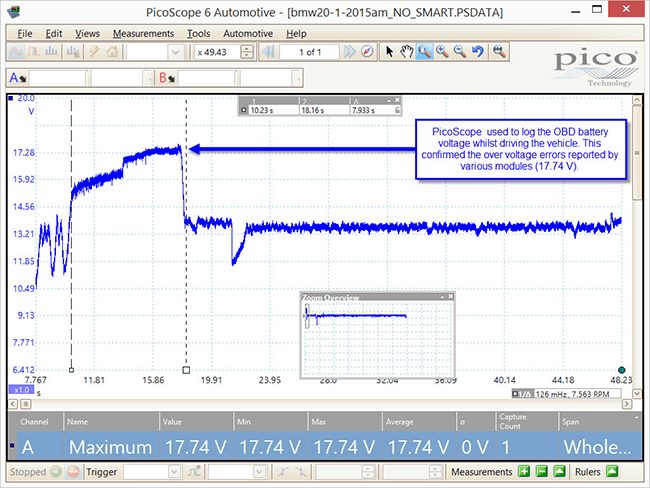The image size is (650, 488).
Task: Open the timebase dropdown arrow
Action: click(175, 52)
